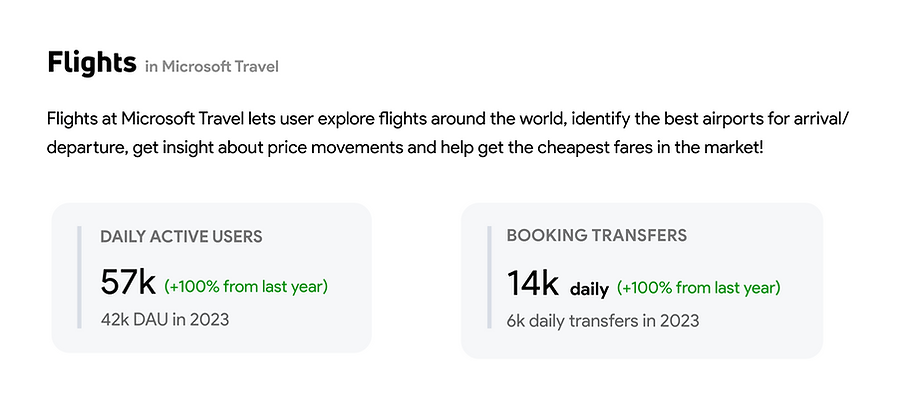Click the DAILY ACTIVE USERS label

click(181, 236)
